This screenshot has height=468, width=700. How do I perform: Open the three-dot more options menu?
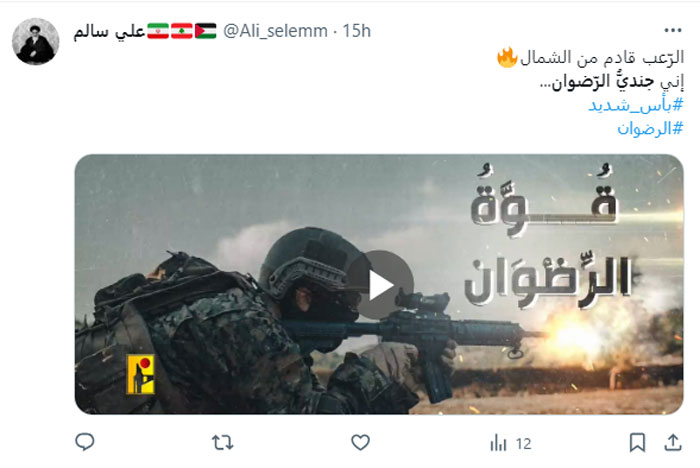click(x=673, y=30)
